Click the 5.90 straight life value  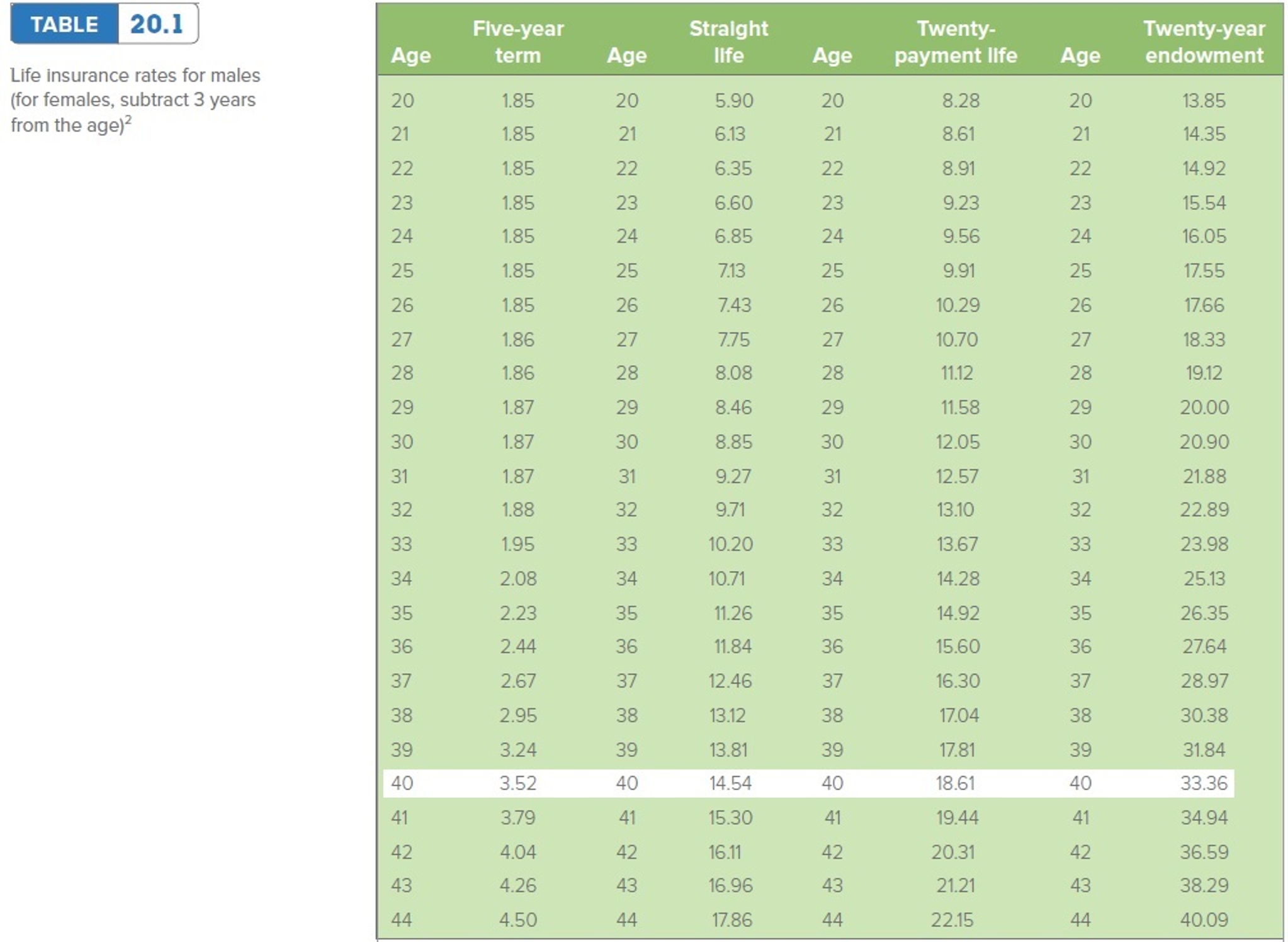point(733,101)
